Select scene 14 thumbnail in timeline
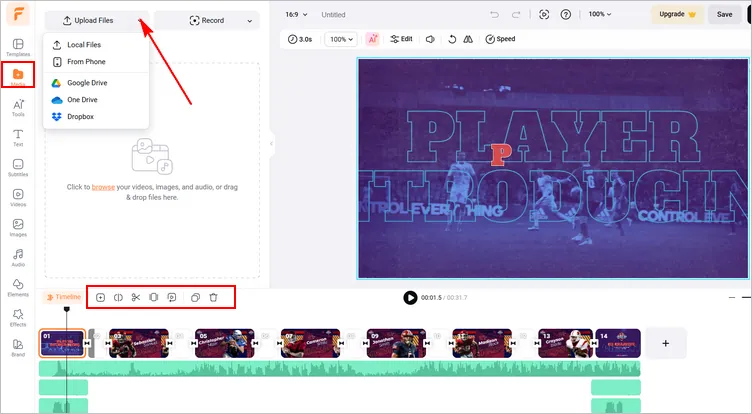The image size is (752, 414). pyautogui.click(x=618, y=343)
